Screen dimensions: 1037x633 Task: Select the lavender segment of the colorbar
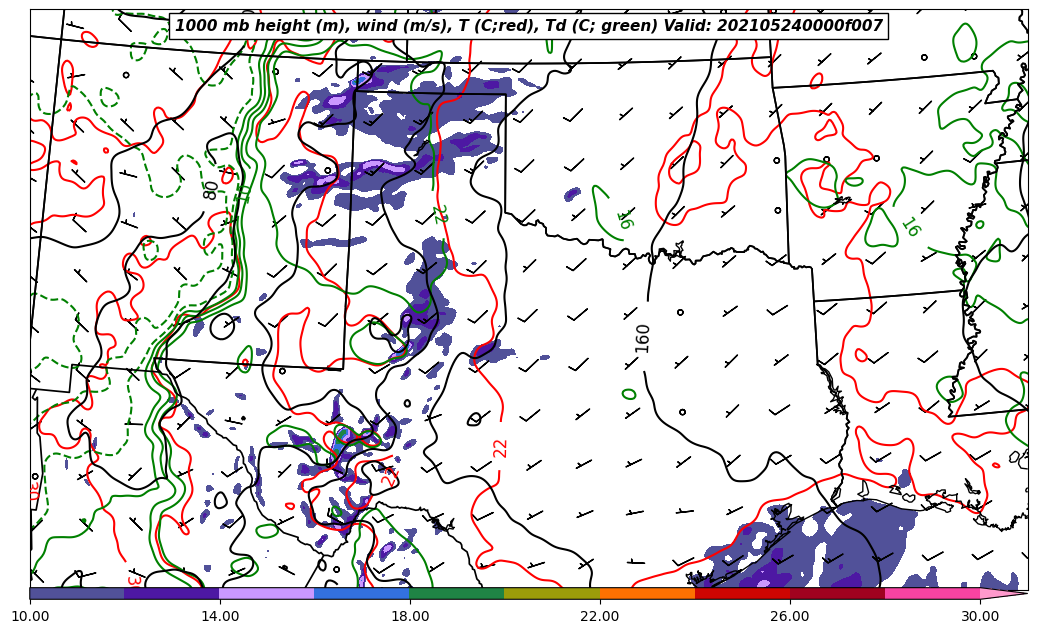click(x=266, y=593)
